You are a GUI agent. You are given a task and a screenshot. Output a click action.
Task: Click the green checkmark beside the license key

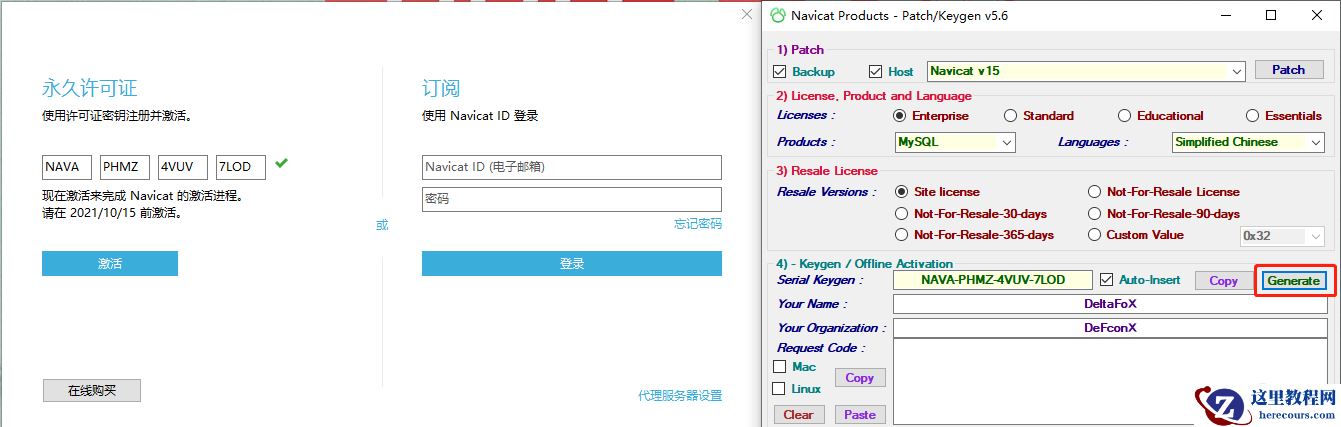click(x=281, y=162)
